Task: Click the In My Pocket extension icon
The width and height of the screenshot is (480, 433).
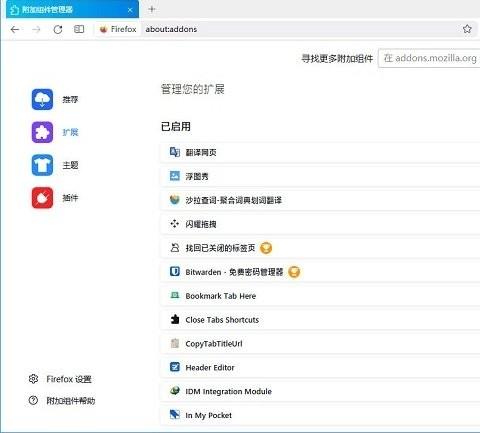Action: click(x=175, y=415)
